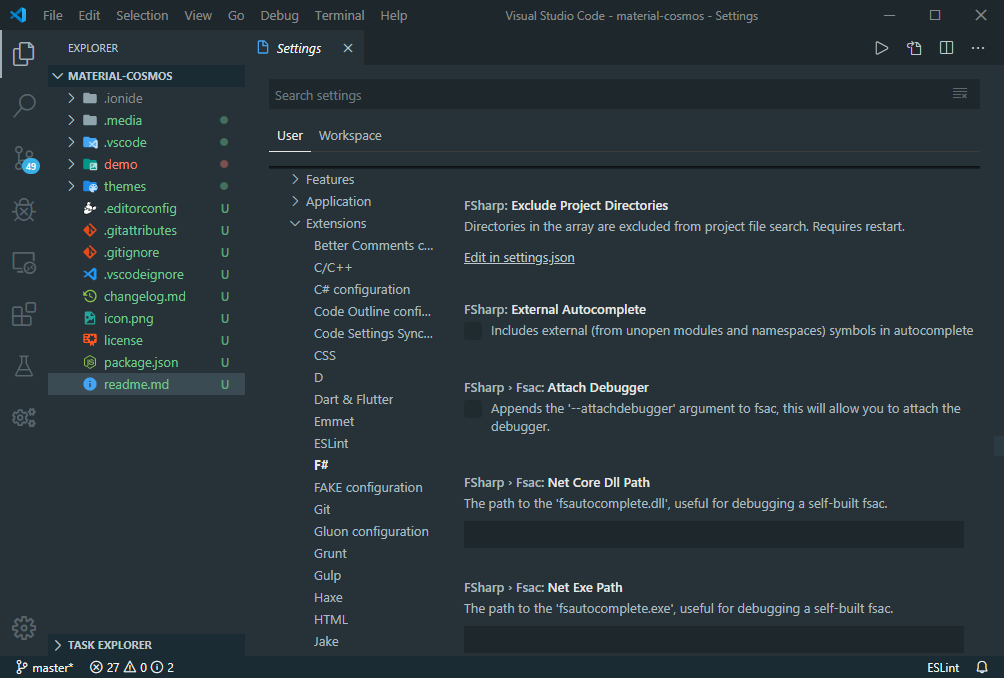Enable Fsac Attach Debugger checkbox
1004x678 pixels.
pos(473,409)
